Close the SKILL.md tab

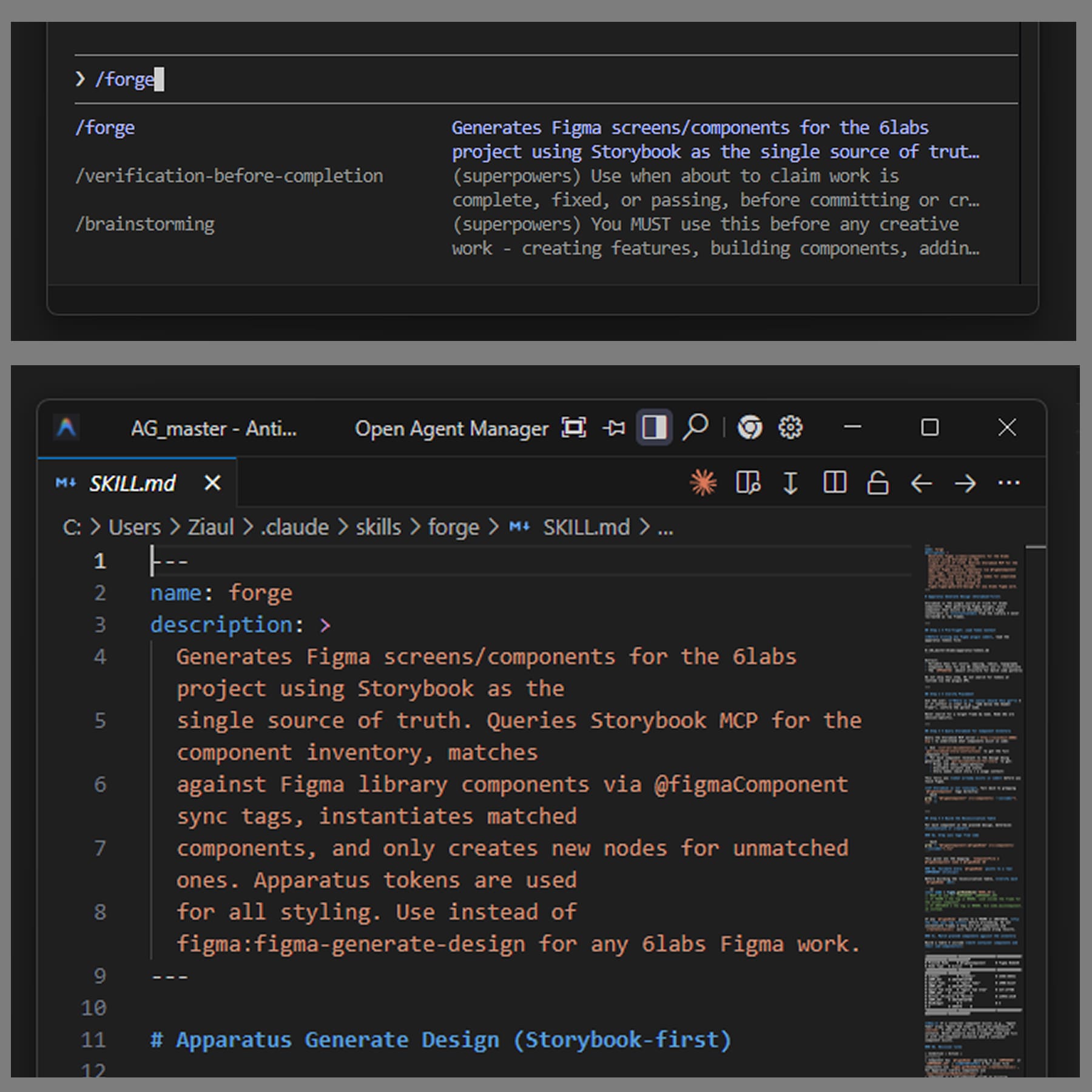pos(212,483)
